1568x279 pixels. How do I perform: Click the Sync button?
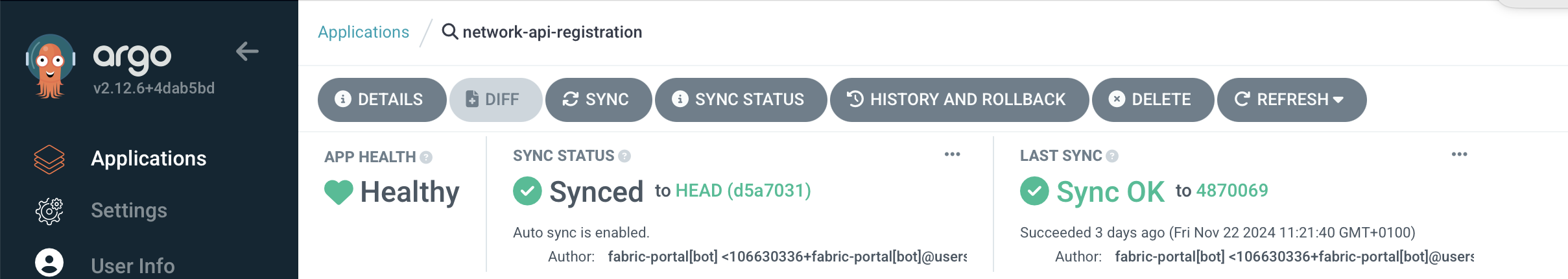(598, 100)
